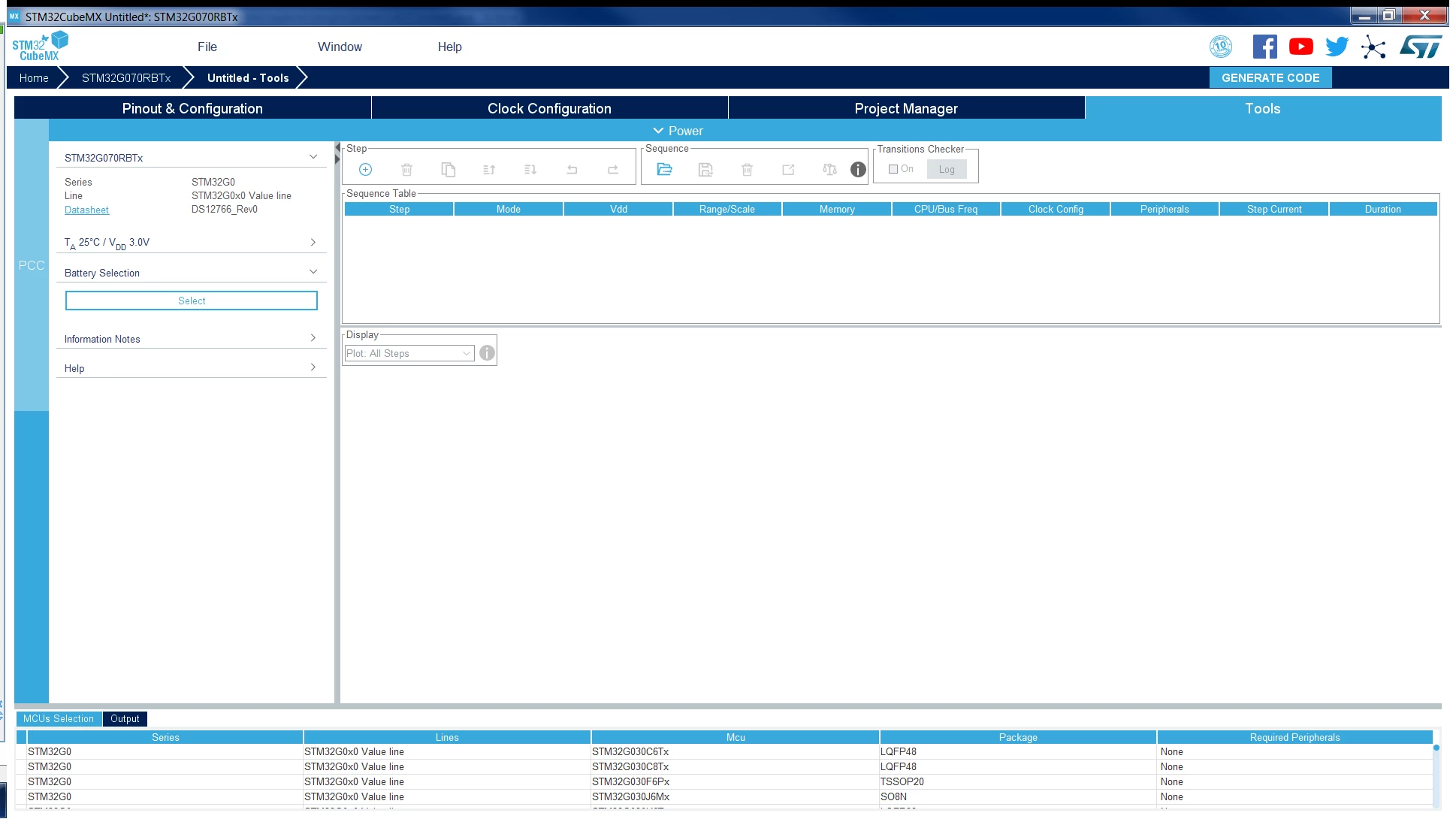
Task: Click the Duration column header
Action: tap(1383, 209)
